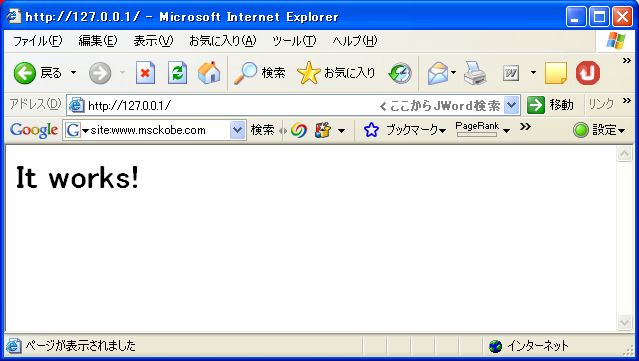The height and width of the screenshot is (361, 639).
Task: Open the ファイル(F) menu
Action: point(37,41)
